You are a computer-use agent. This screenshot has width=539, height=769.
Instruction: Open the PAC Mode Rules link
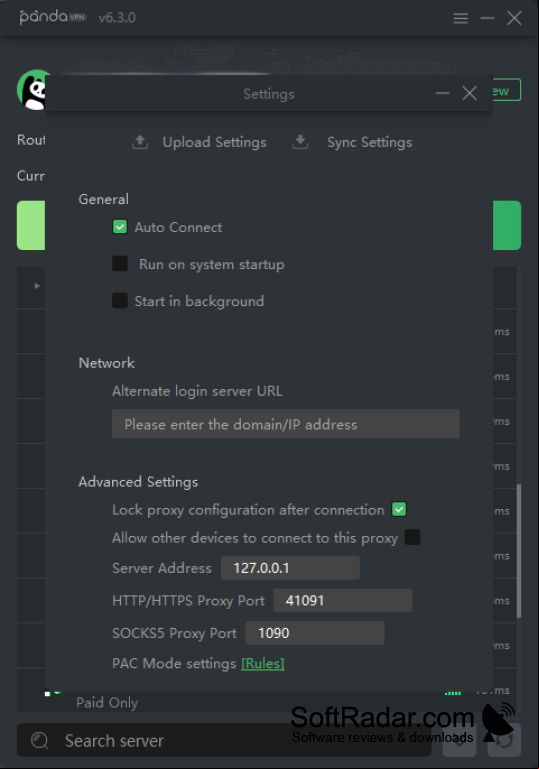[x=262, y=663]
